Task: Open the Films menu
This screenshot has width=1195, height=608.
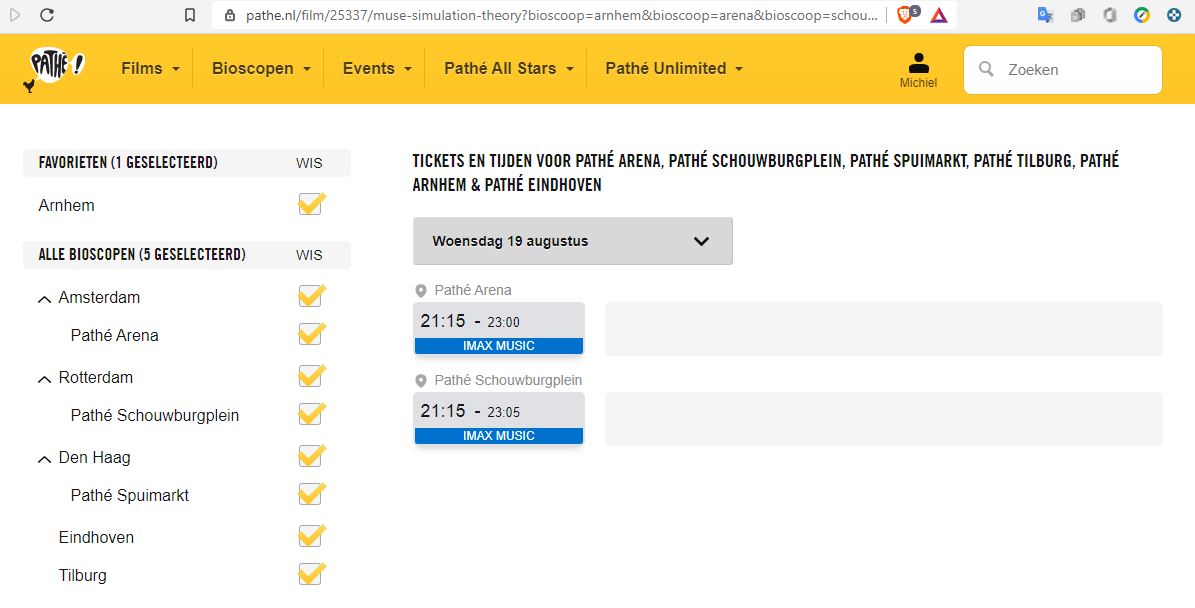Action: pos(151,68)
